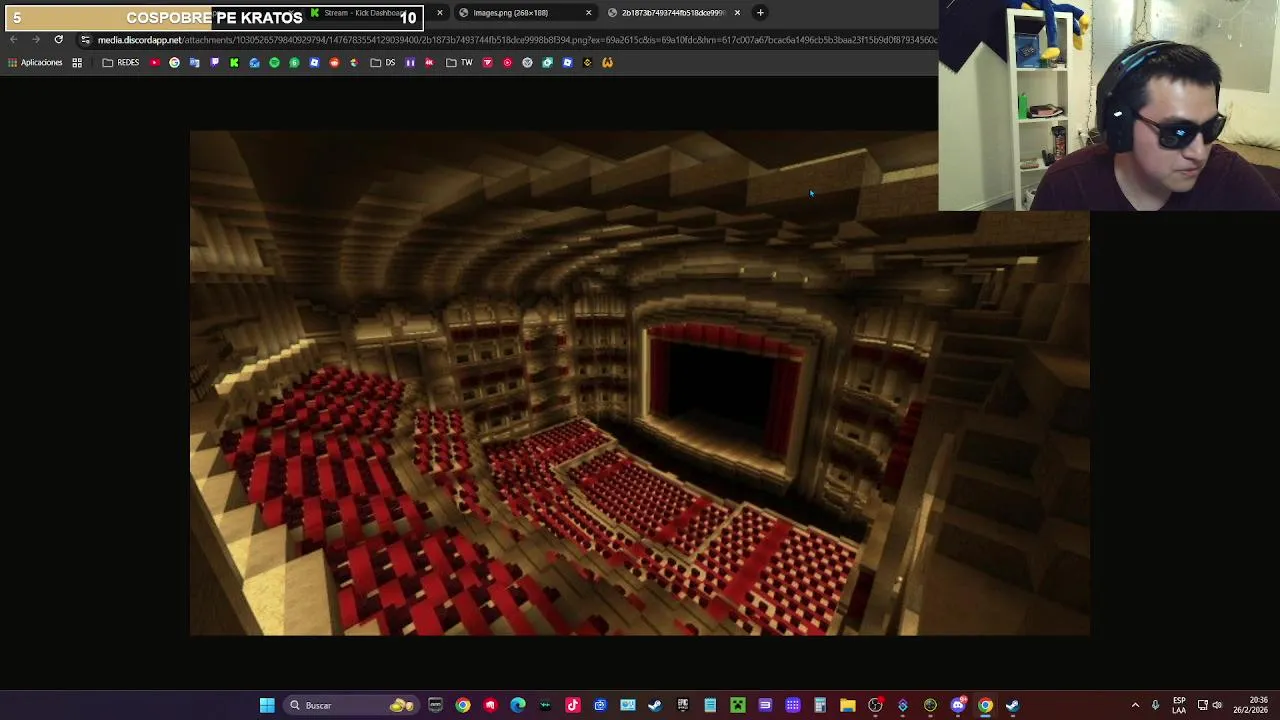The height and width of the screenshot is (720, 1280).
Task: Open the volume control in tray
Action: [1217, 705]
